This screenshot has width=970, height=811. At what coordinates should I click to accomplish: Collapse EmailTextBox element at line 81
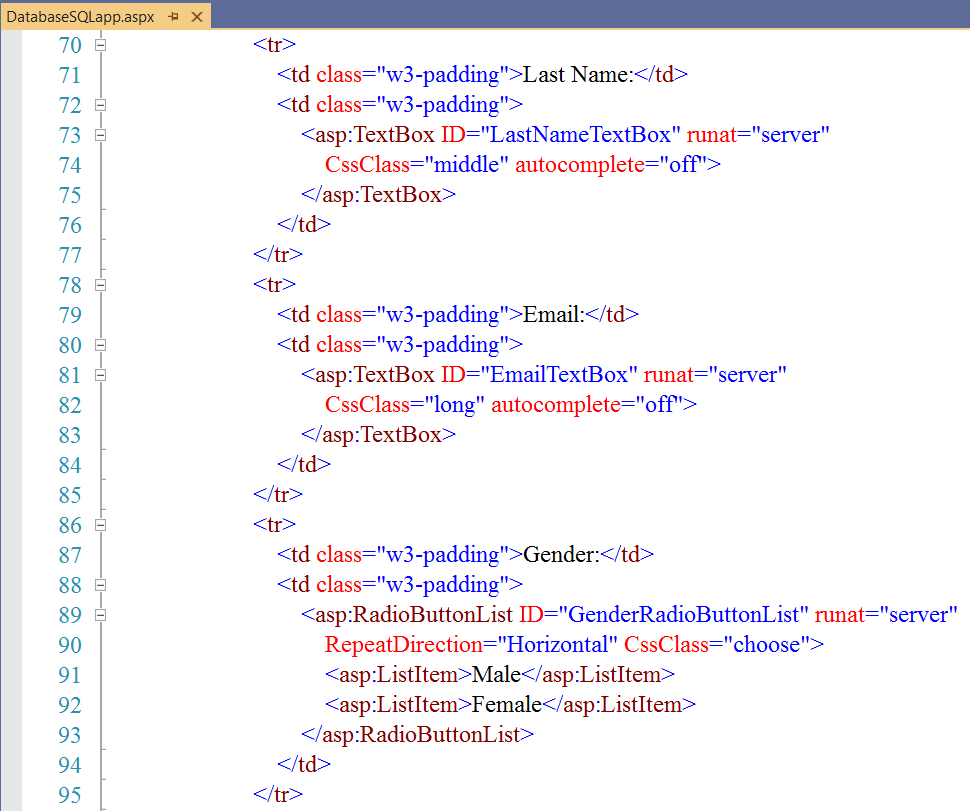99,375
